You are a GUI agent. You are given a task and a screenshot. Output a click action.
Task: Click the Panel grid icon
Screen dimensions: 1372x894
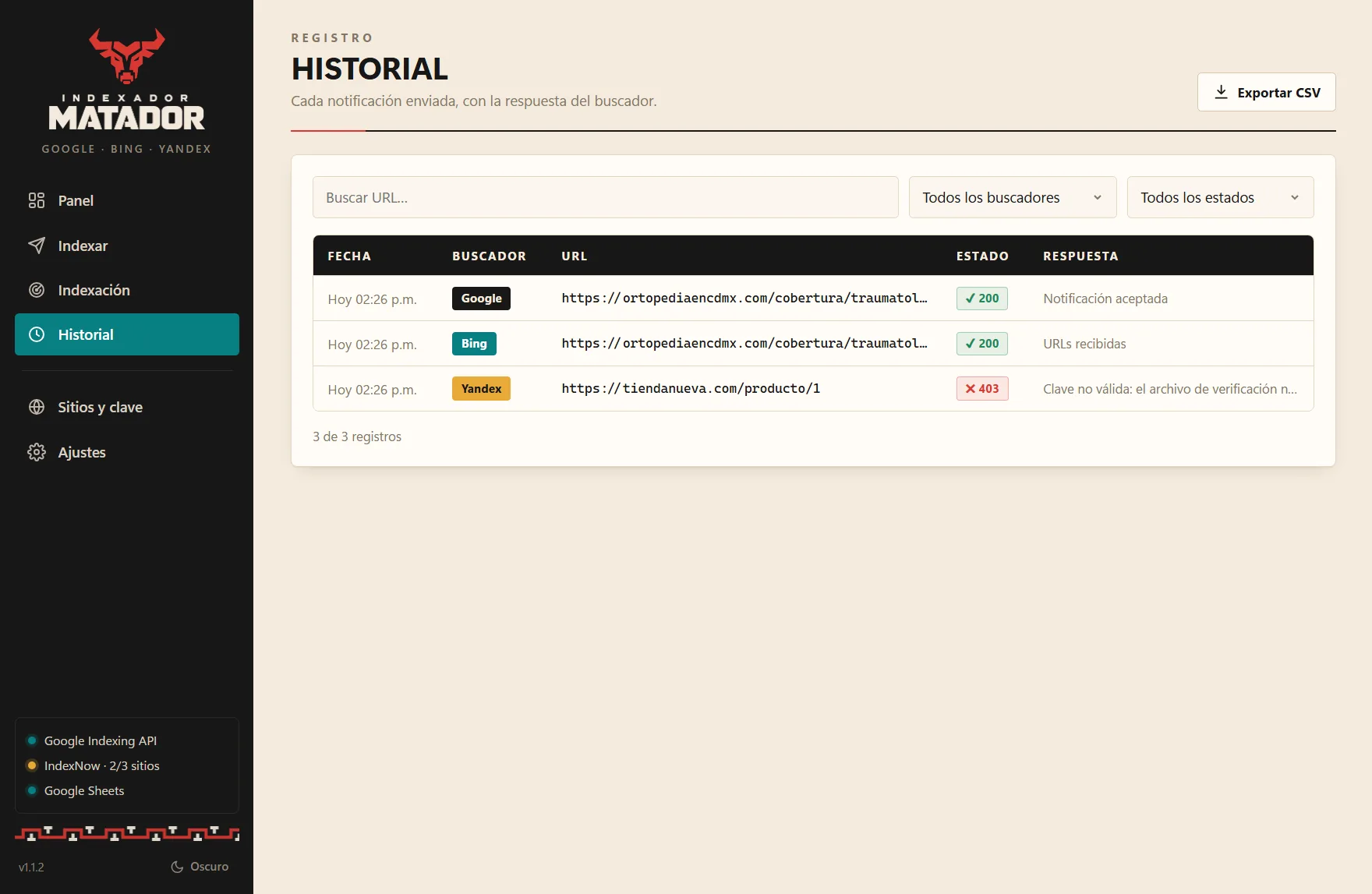[37, 200]
